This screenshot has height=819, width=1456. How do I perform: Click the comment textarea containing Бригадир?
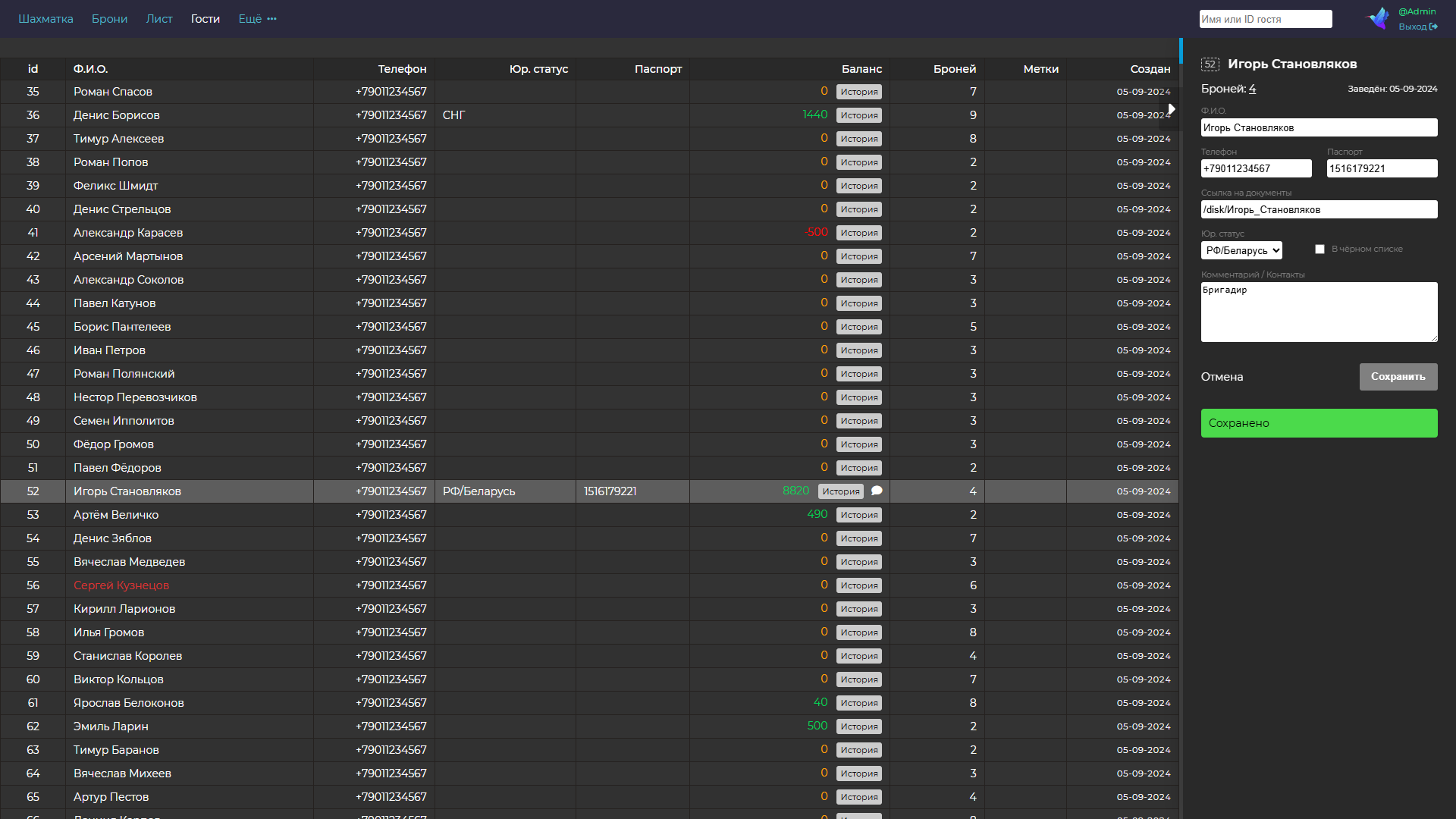[x=1319, y=312]
